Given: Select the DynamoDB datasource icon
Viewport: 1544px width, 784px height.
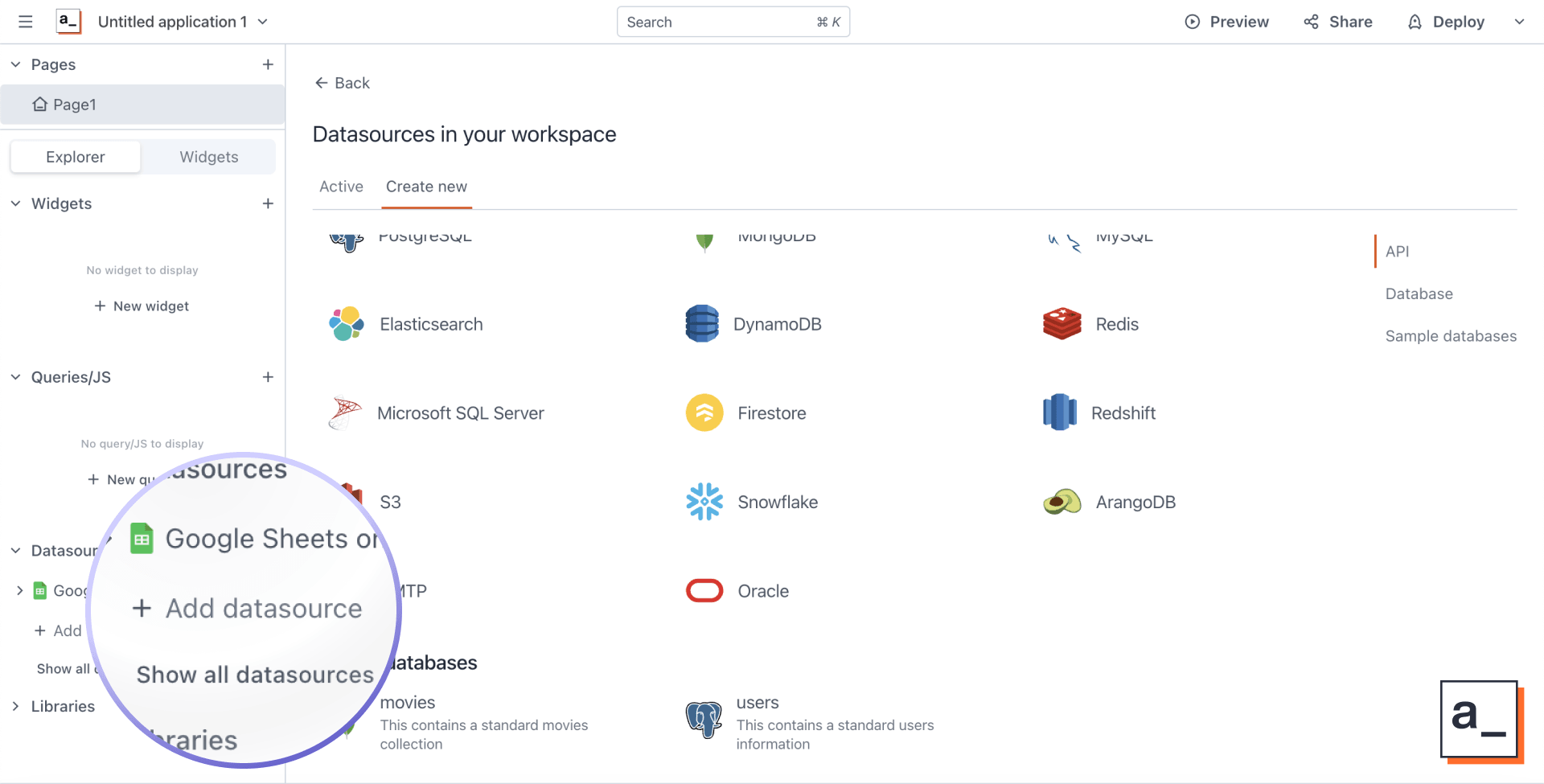Looking at the screenshot, I should pyautogui.click(x=702, y=323).
